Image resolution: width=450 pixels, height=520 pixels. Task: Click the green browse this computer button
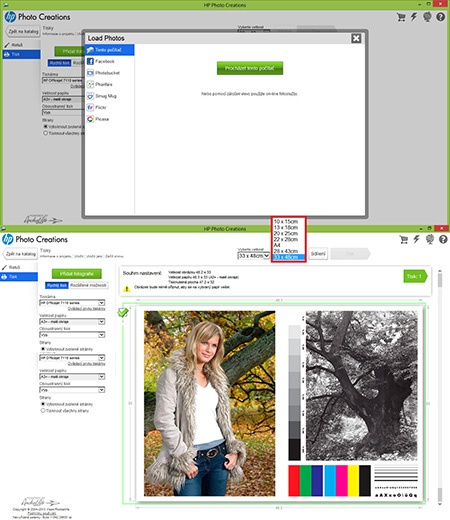(x=250, y=68)
